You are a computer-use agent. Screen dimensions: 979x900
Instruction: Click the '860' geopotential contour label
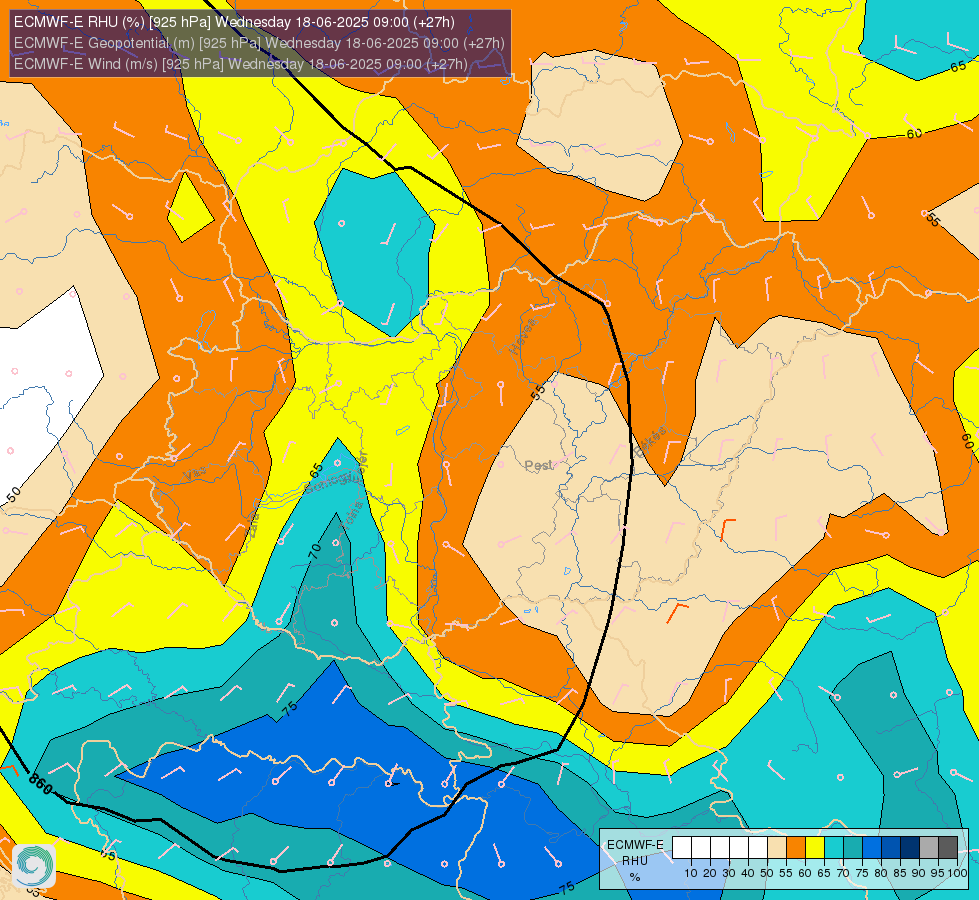[x=41, y=784]
